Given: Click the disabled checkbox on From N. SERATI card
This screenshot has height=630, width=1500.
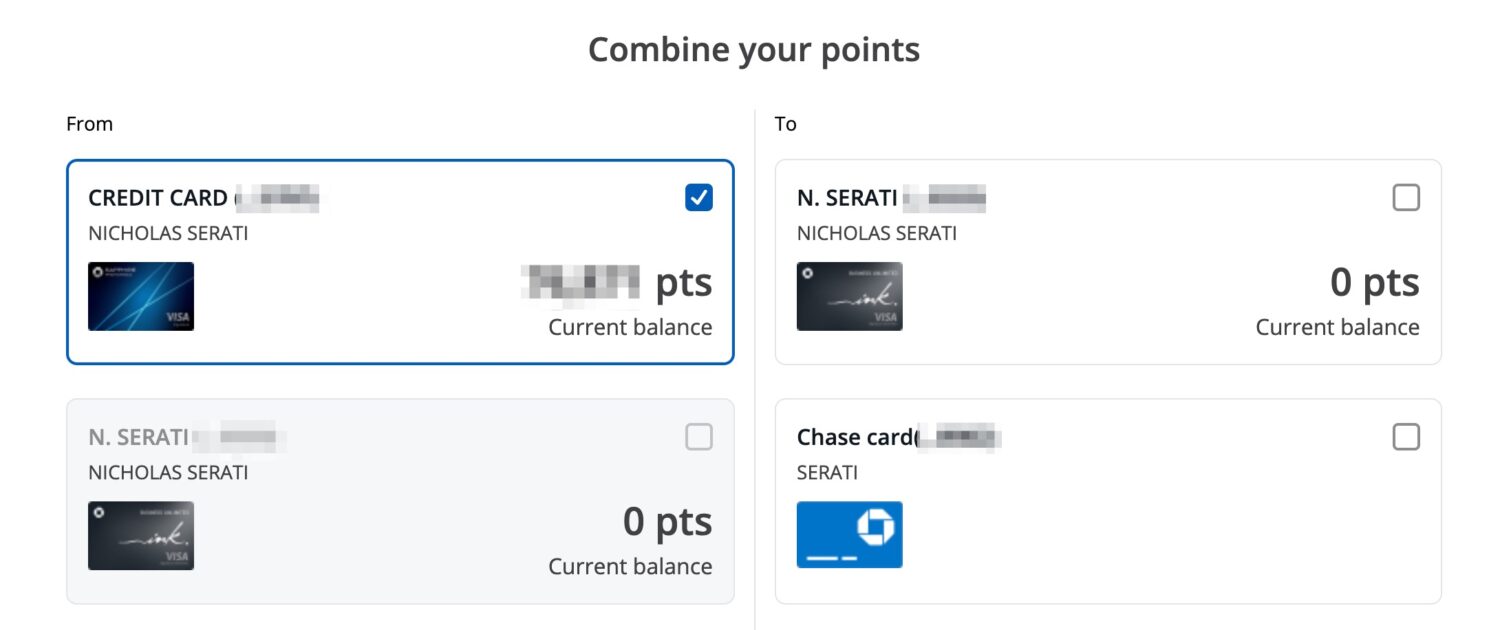Looking at the screenshot, I should point(699,437).
